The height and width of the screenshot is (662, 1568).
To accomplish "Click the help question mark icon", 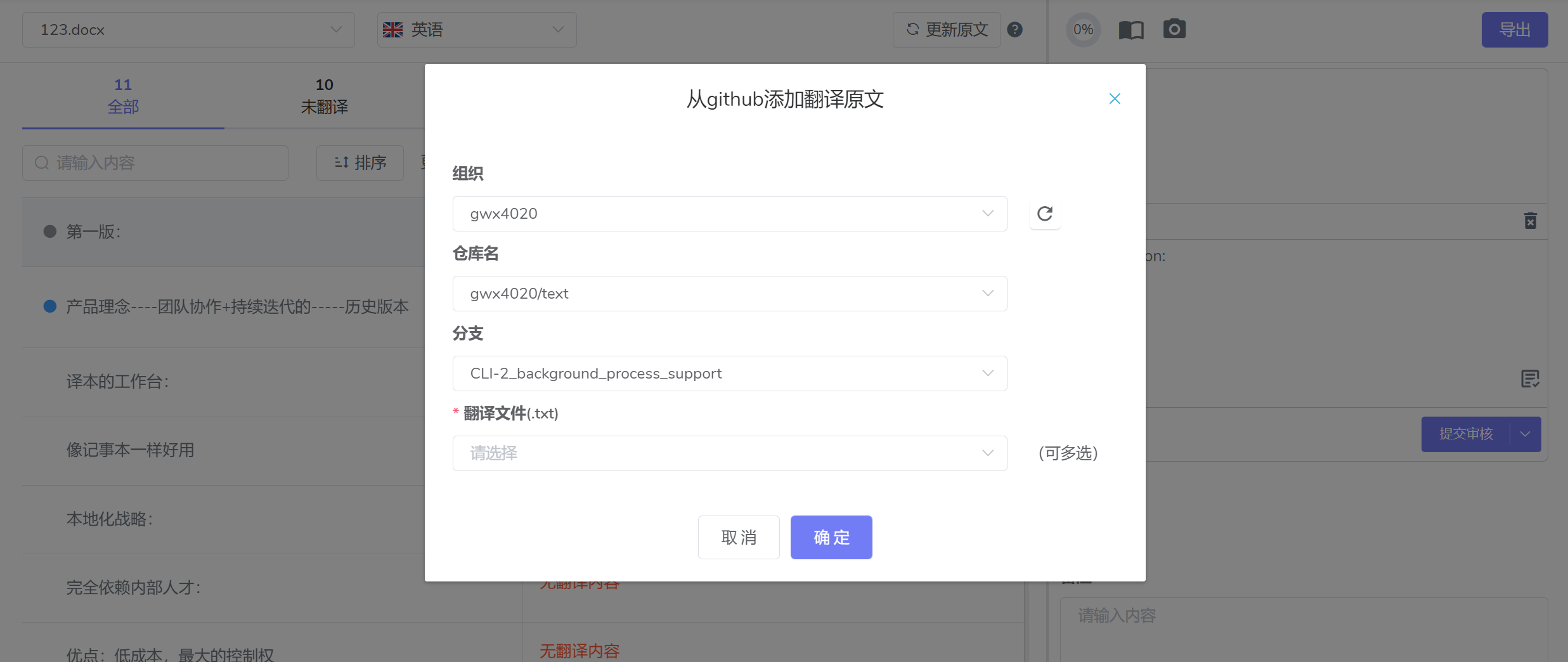I will (x=1015, y=30).
